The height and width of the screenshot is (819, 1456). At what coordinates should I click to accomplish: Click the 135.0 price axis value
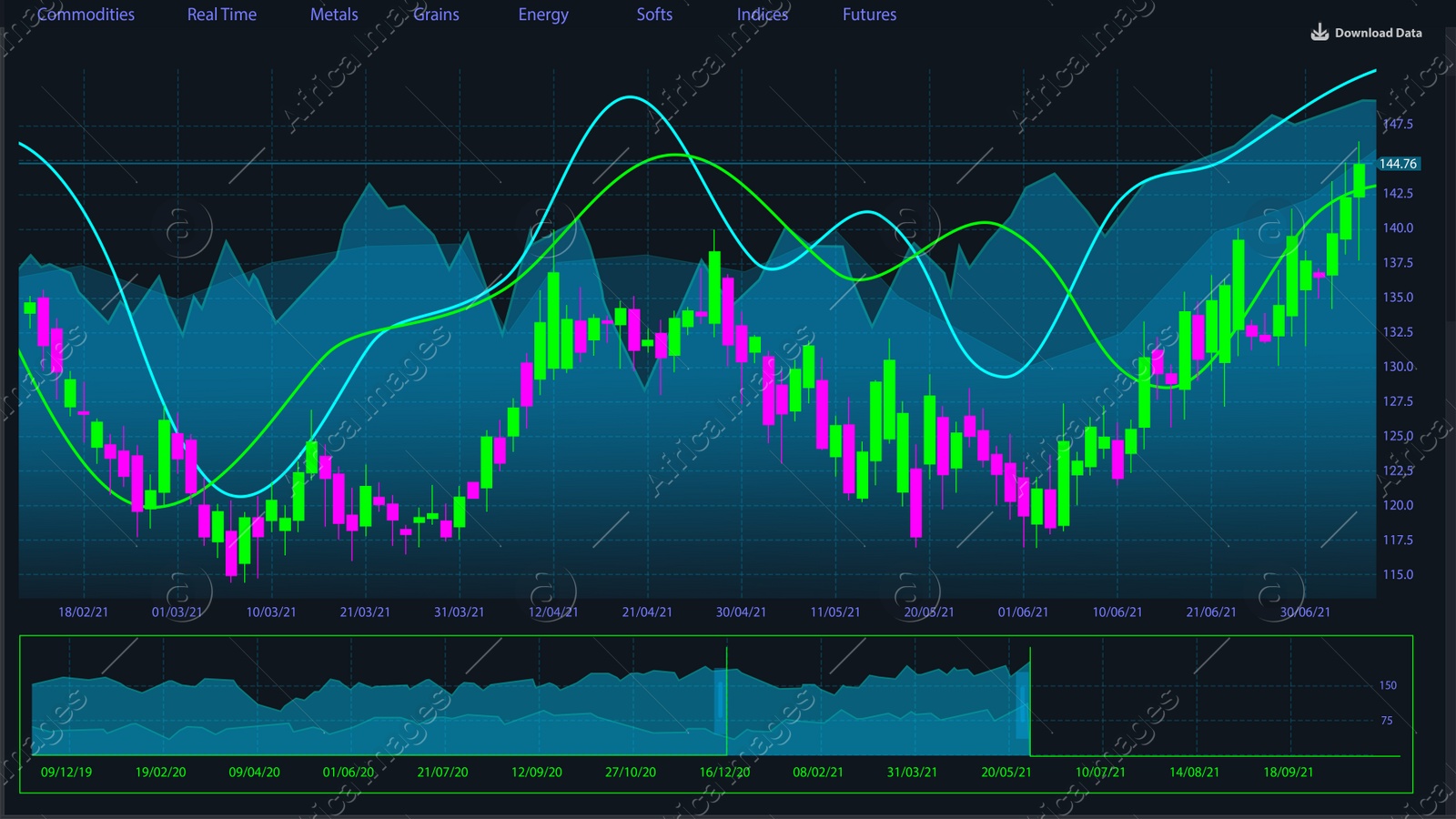pyautogui.click(x=1398, y=297)
